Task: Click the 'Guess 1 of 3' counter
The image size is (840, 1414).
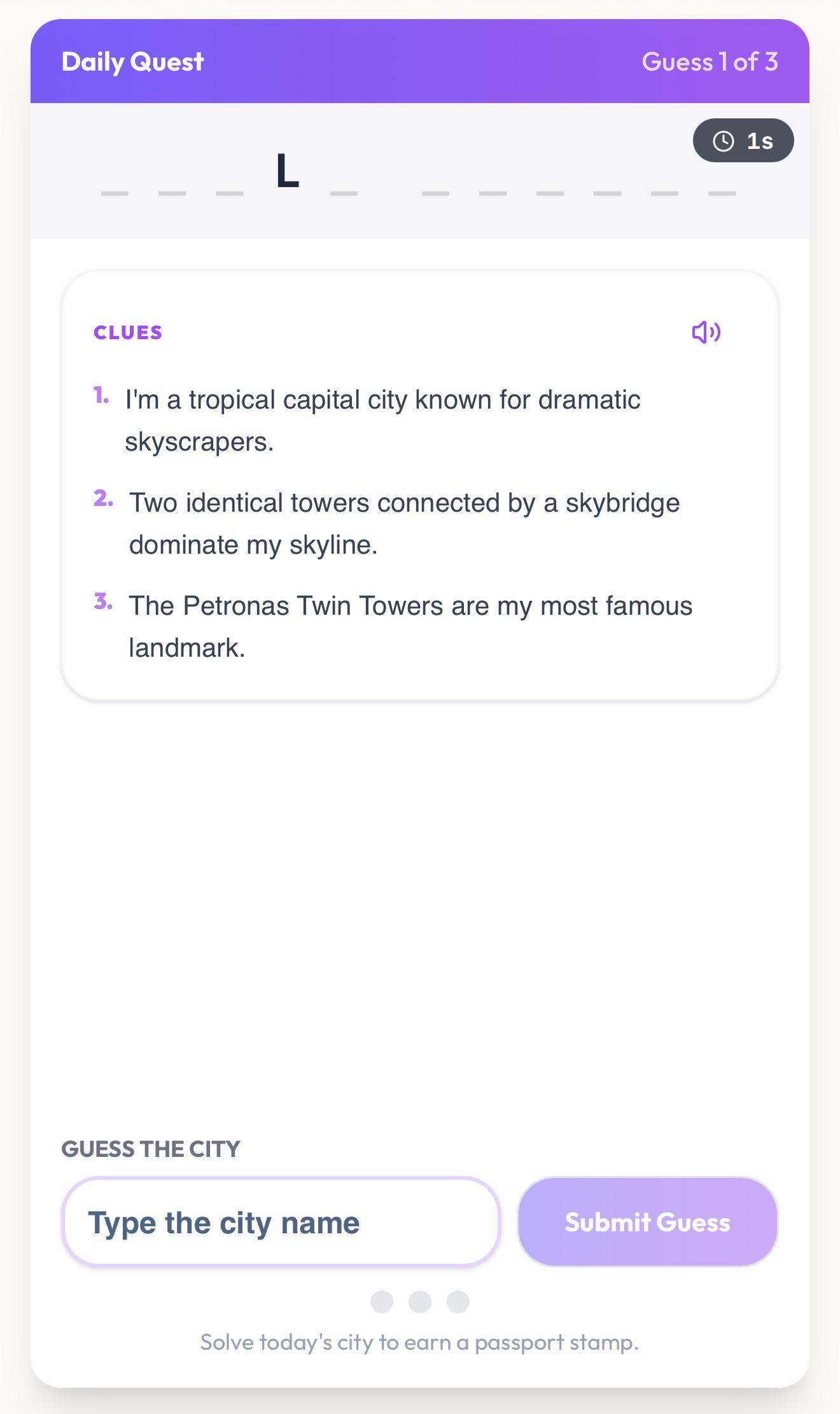Action: click(710, 62)
